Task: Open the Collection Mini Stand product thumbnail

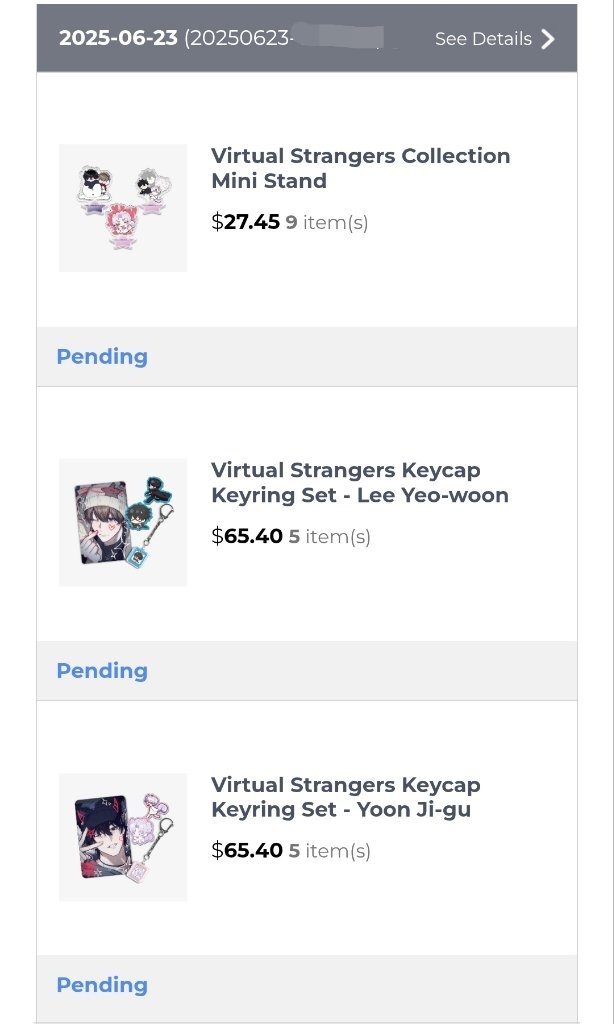Action: click(x=123, y=208)
